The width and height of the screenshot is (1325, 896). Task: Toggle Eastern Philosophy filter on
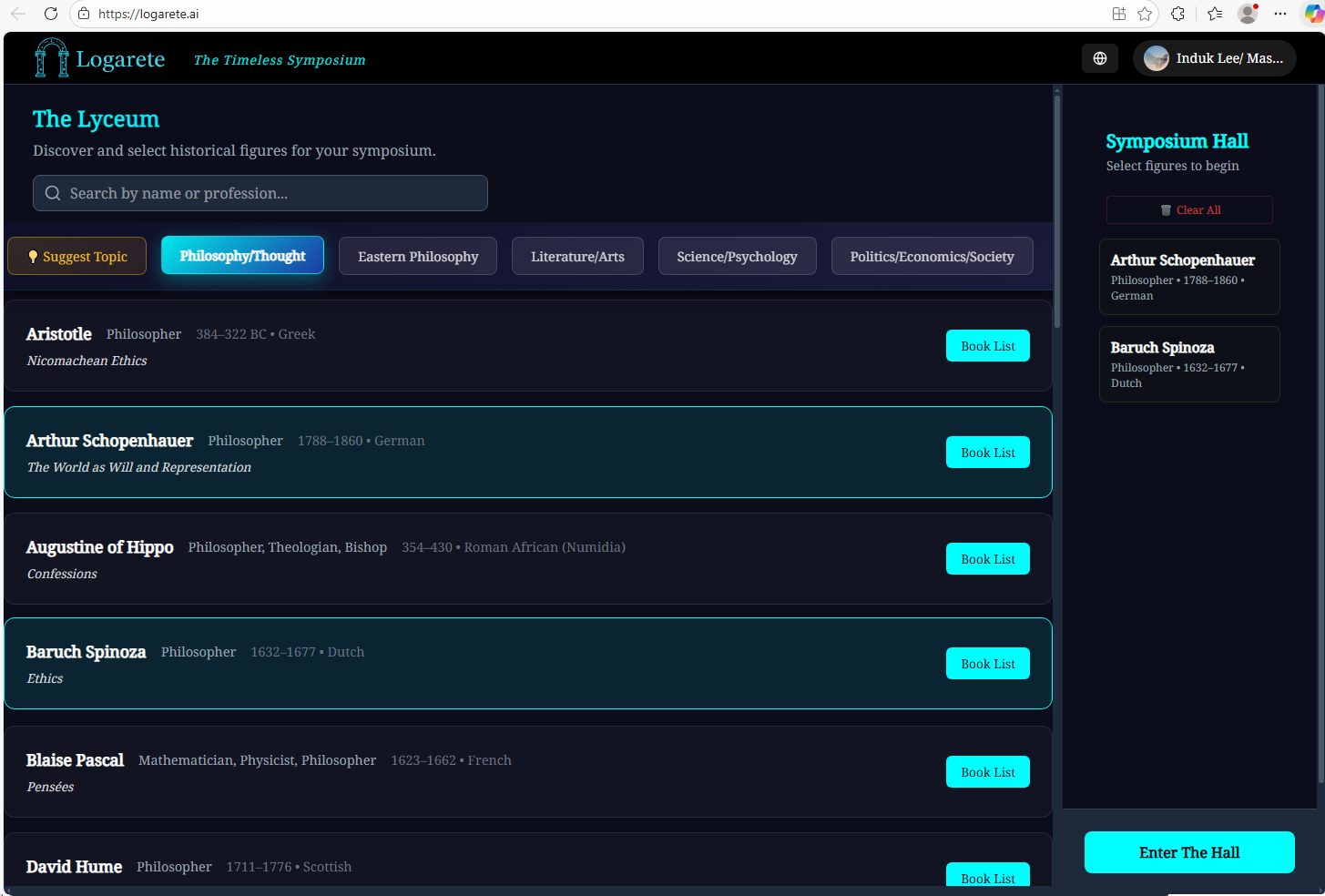tap(417, 256)
